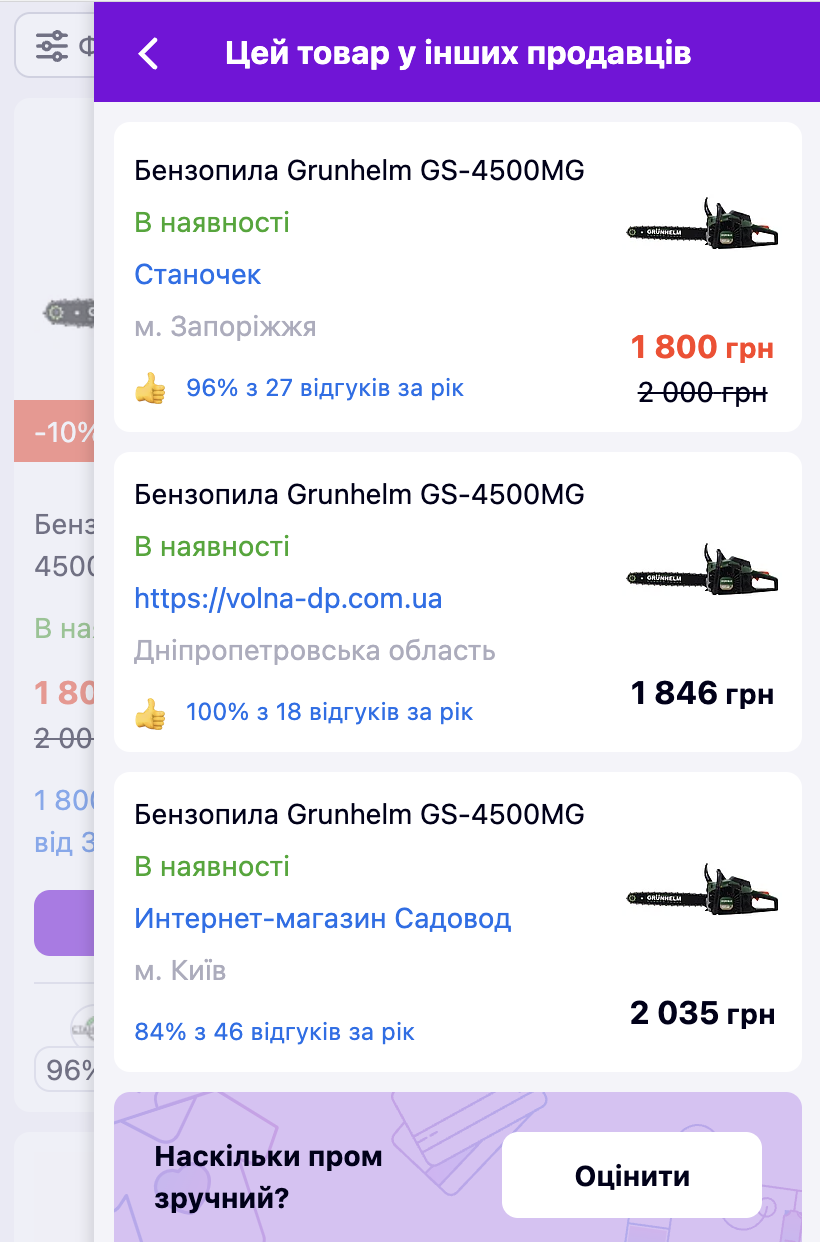Open the https://volna-dp.com.ua seller link

(288, 599)
